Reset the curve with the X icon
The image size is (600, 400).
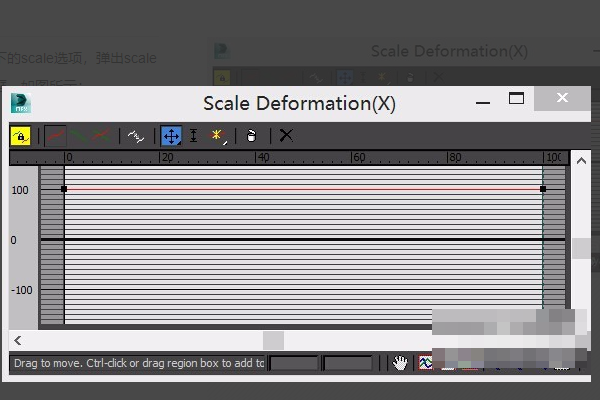286,136
